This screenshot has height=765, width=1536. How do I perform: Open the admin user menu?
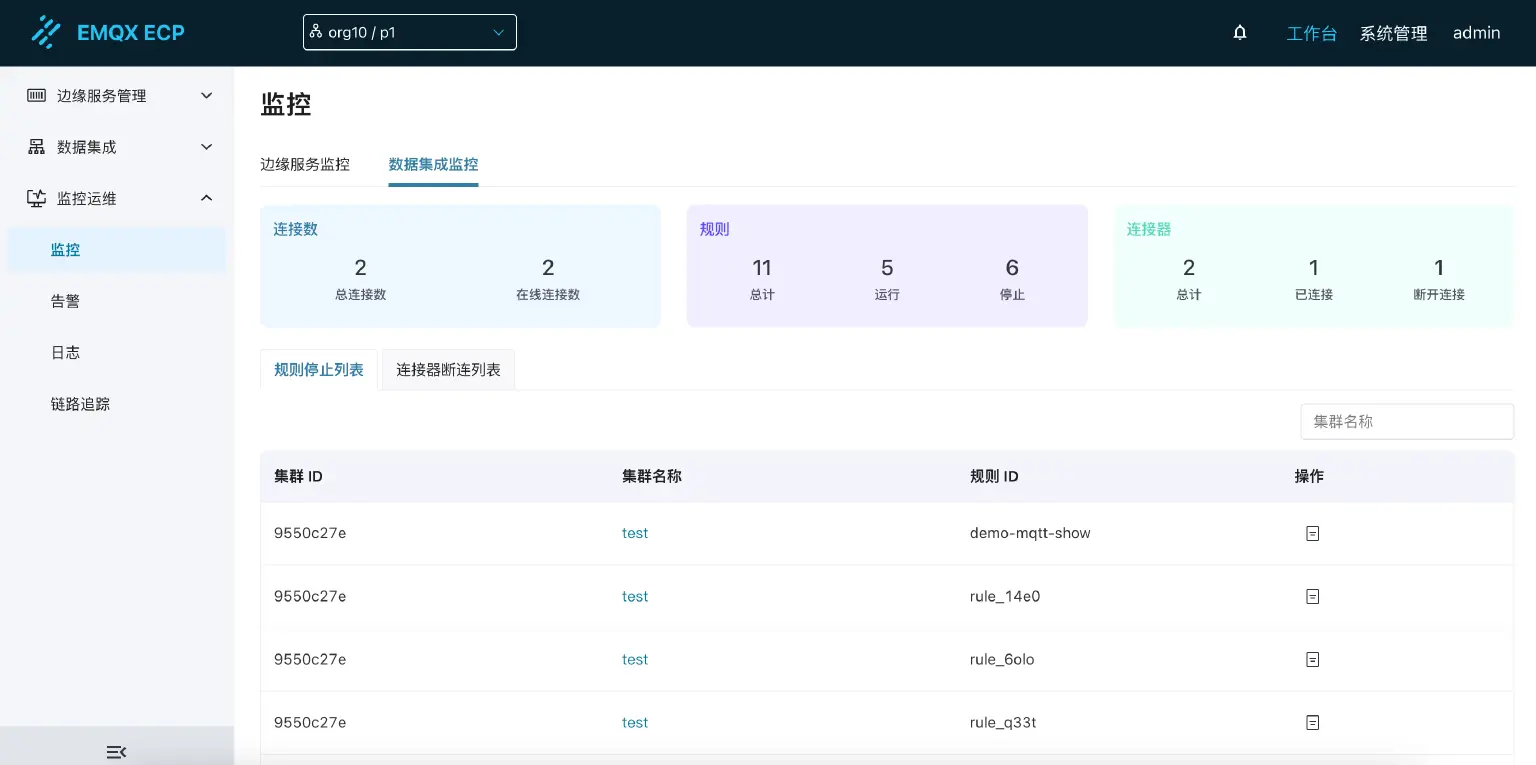[1476, 32]
